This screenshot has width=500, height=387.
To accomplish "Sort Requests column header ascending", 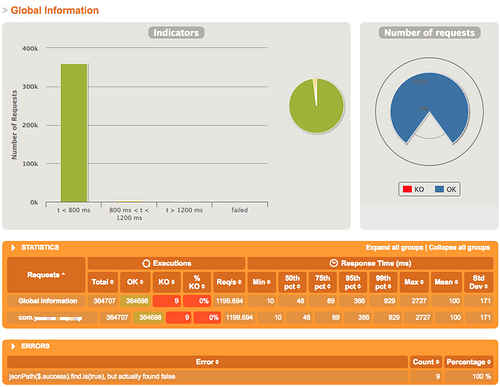I will [46, 275].
